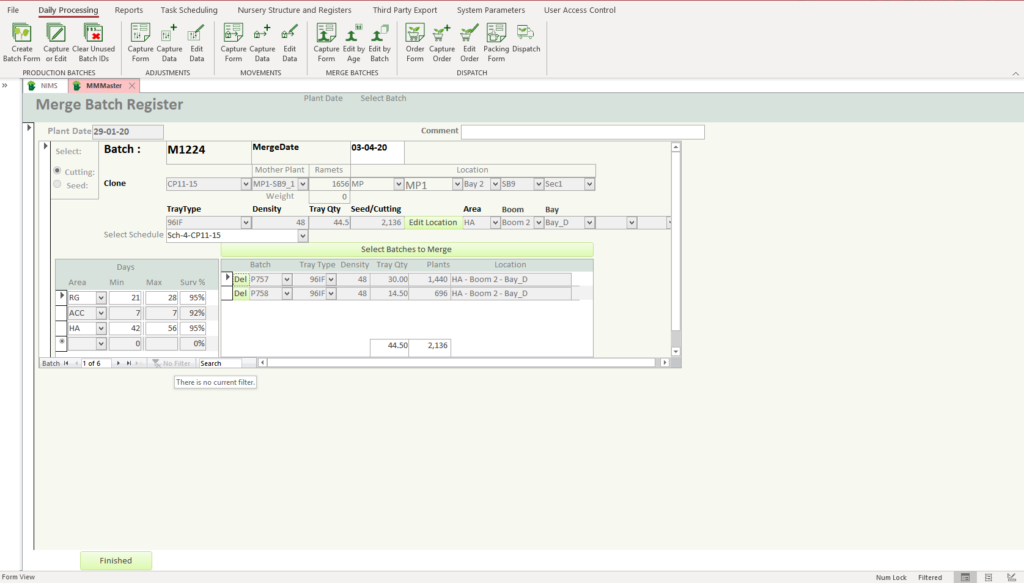This screenshot has height=583, width=1024.
Task: Expand the TrayType 96IF dropdown
Action: pyautogui.click(x=246, y=223)
